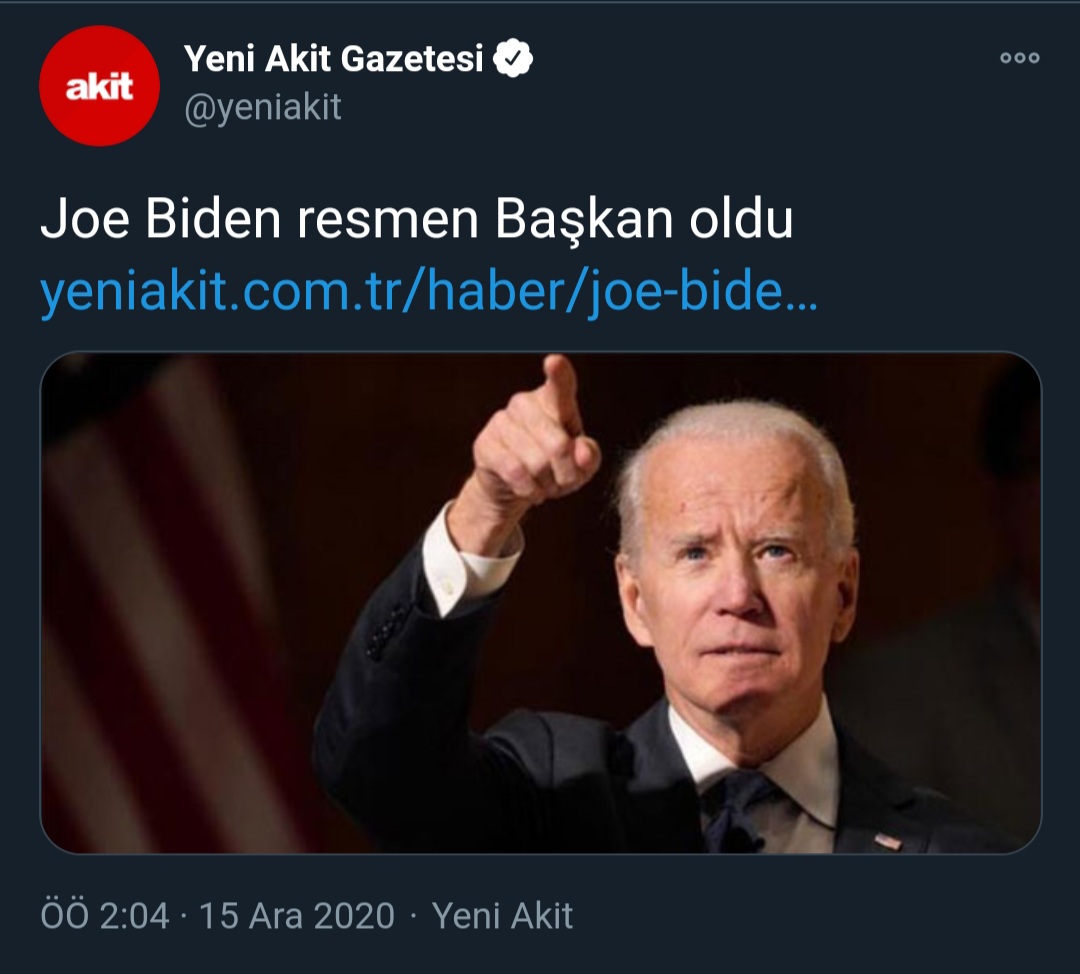Viewport: 1080px width, 974px height.
Task: Click the flag lapel pin in the photo
Action: click(888, 841)
